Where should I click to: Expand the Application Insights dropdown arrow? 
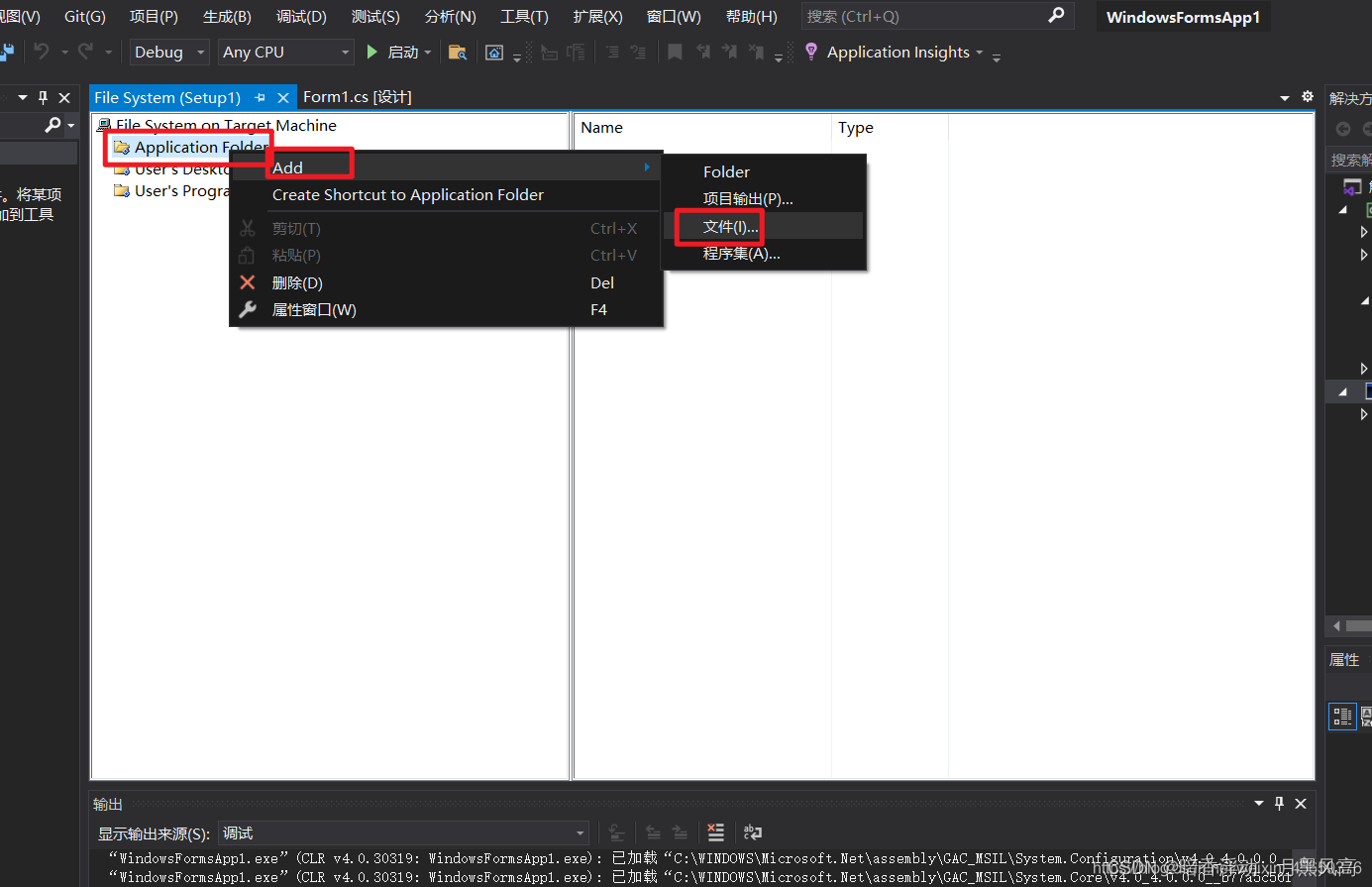(x=980, y=53)
